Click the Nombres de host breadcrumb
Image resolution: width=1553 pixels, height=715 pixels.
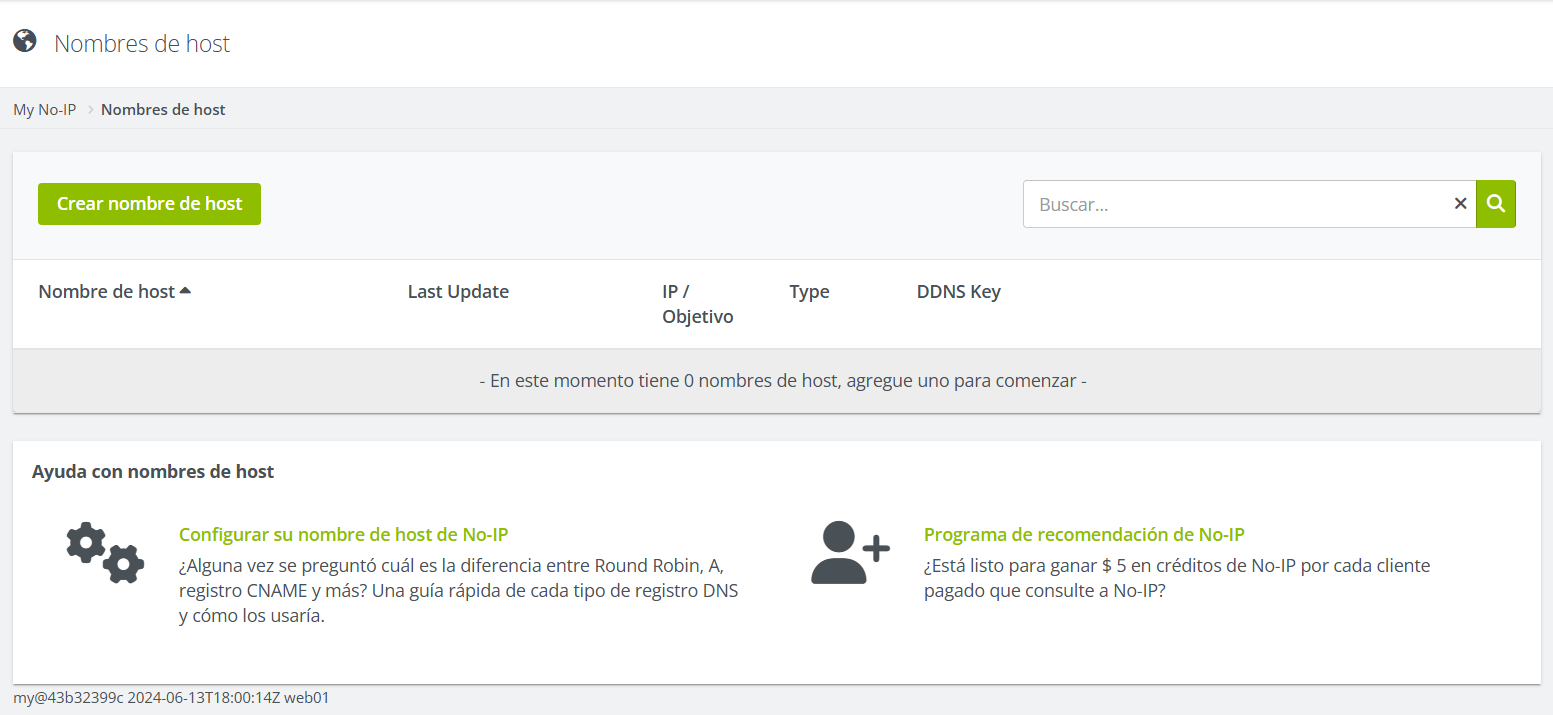163,110
